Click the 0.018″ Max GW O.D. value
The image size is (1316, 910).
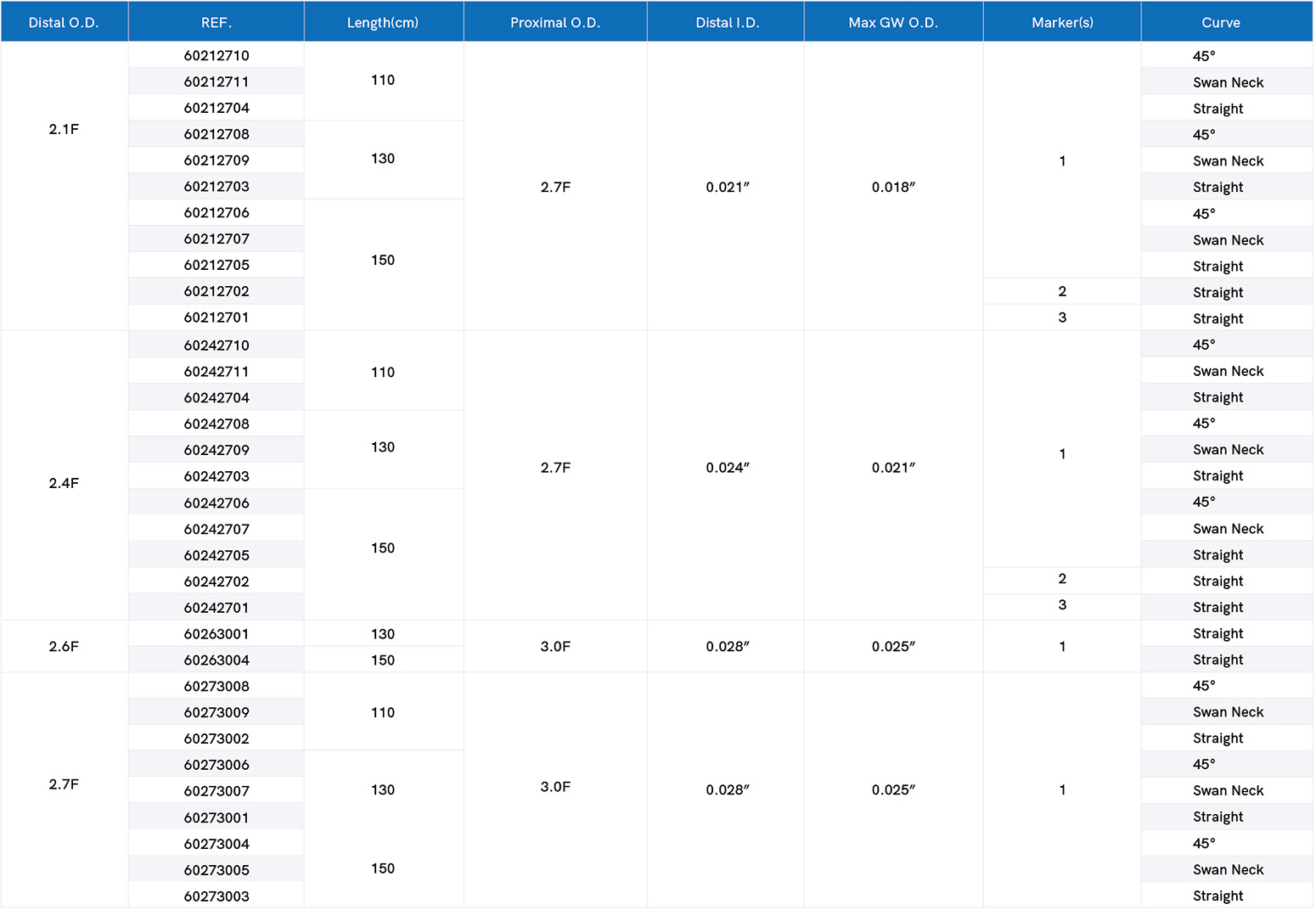tap(893, 187)
